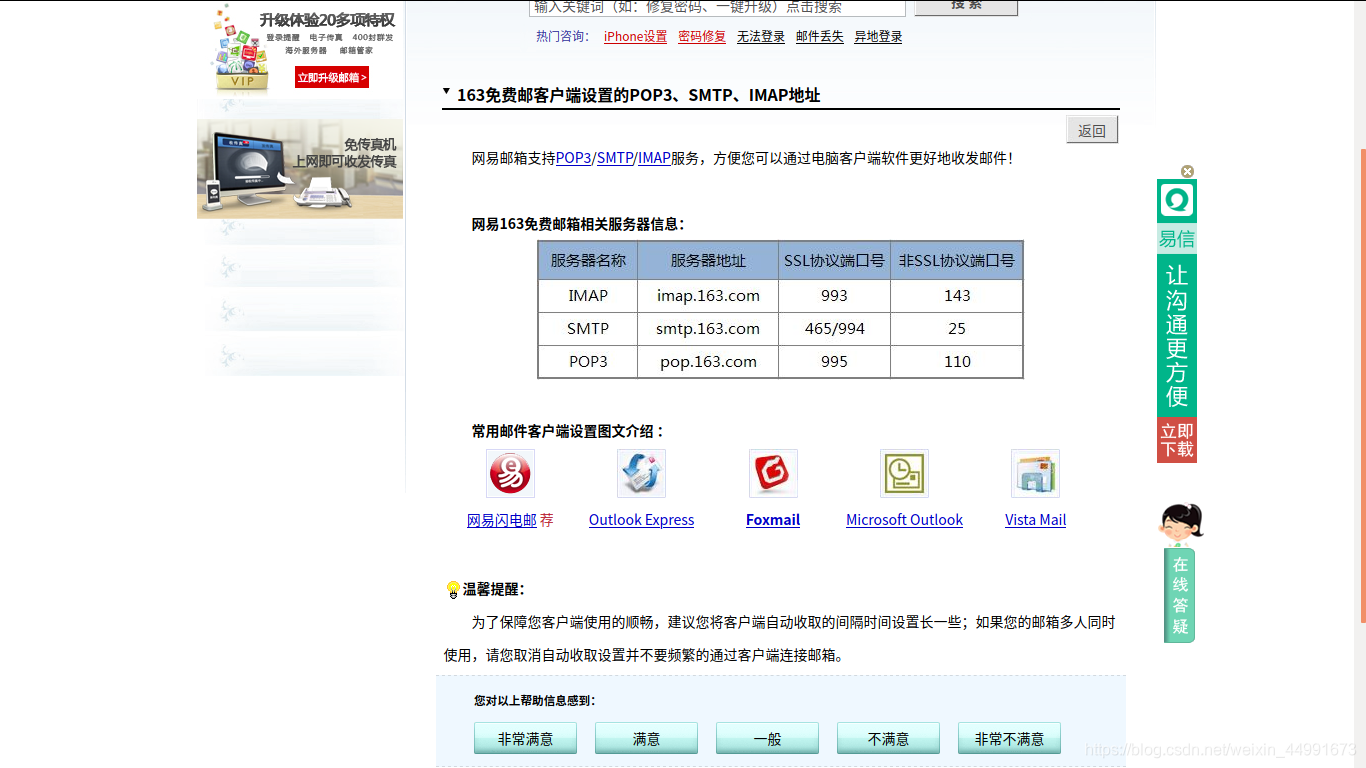The width and height of the screenshot is (1366, 768).
Task: Click the page vertical scrollbar
Action: 1362,385
